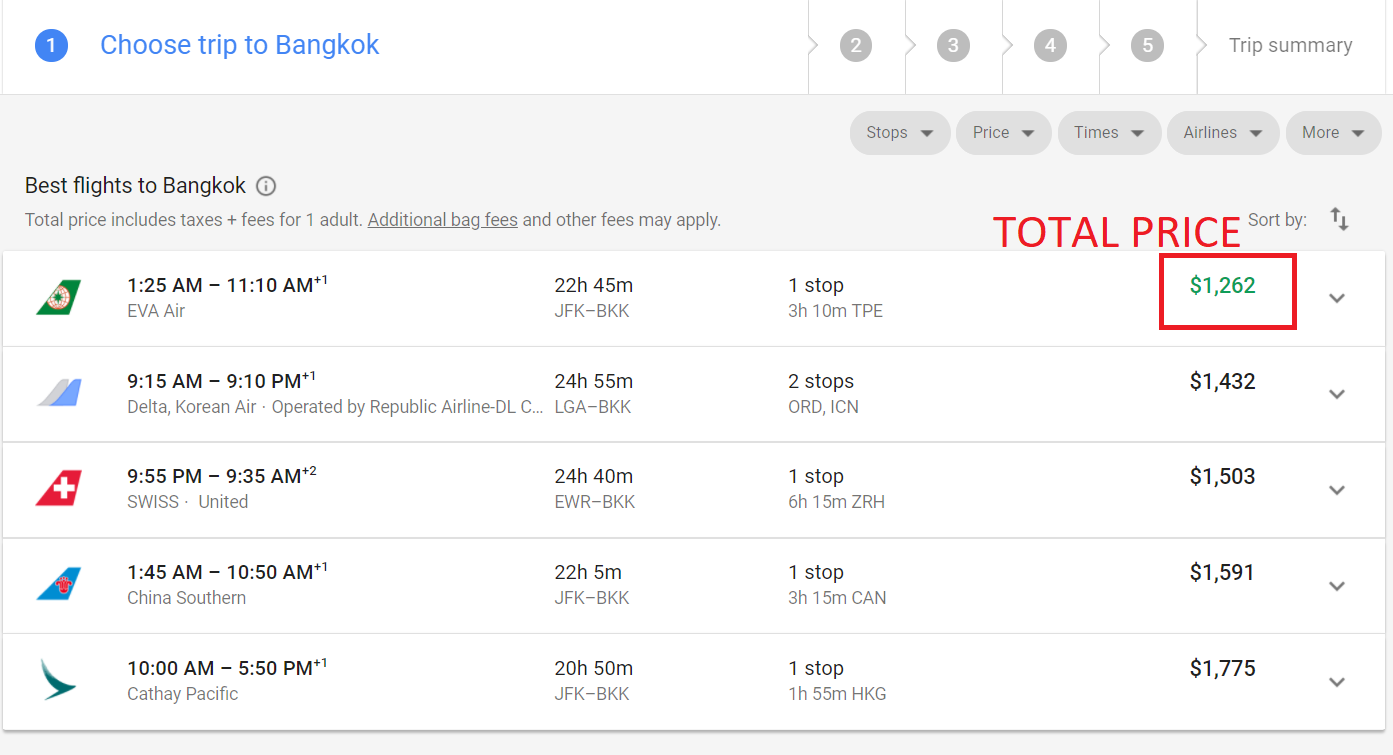Open the Additional bag fees link

[x=443, y=220]
